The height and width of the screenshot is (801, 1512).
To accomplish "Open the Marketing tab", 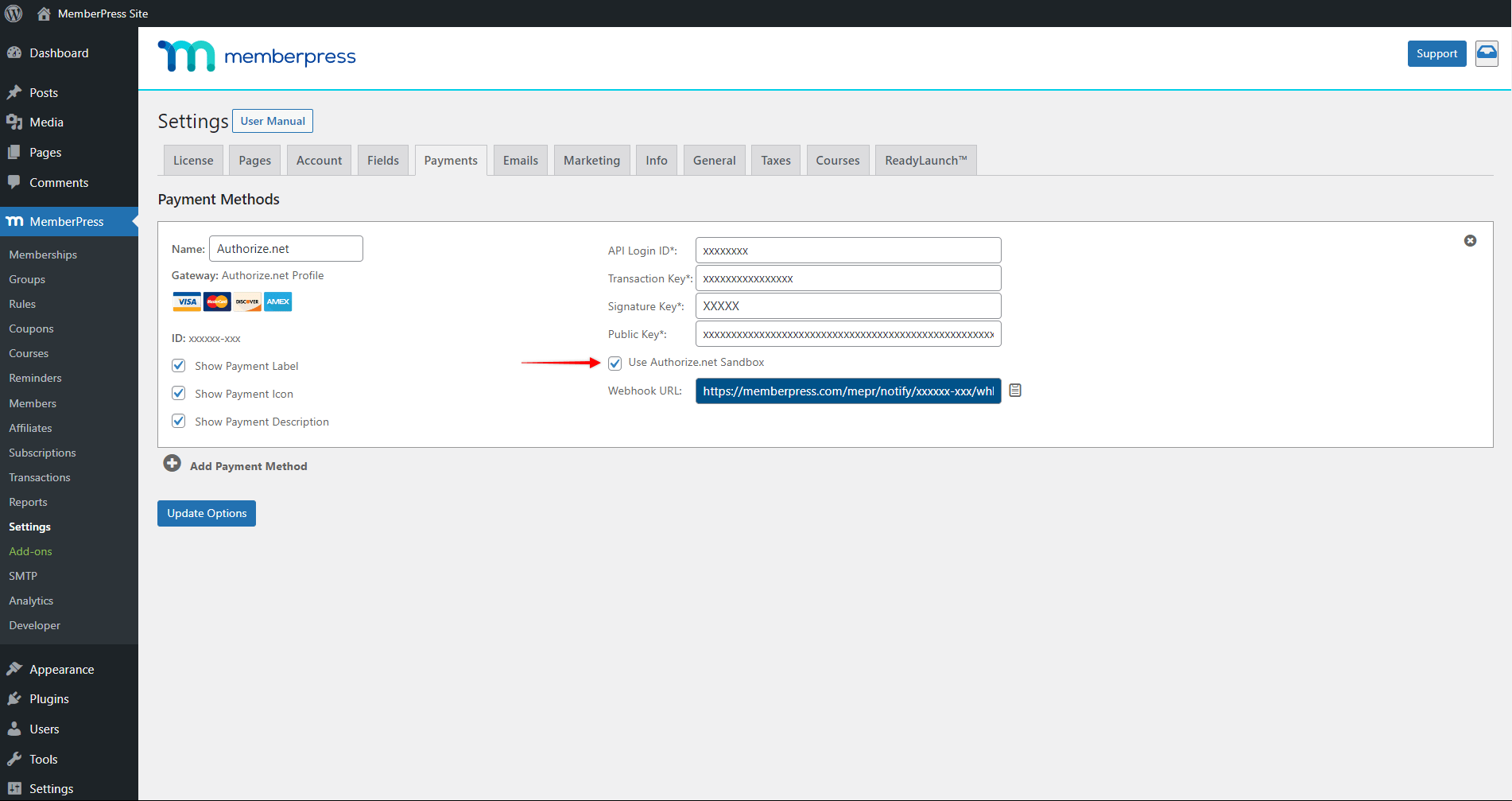I will 592,160.
